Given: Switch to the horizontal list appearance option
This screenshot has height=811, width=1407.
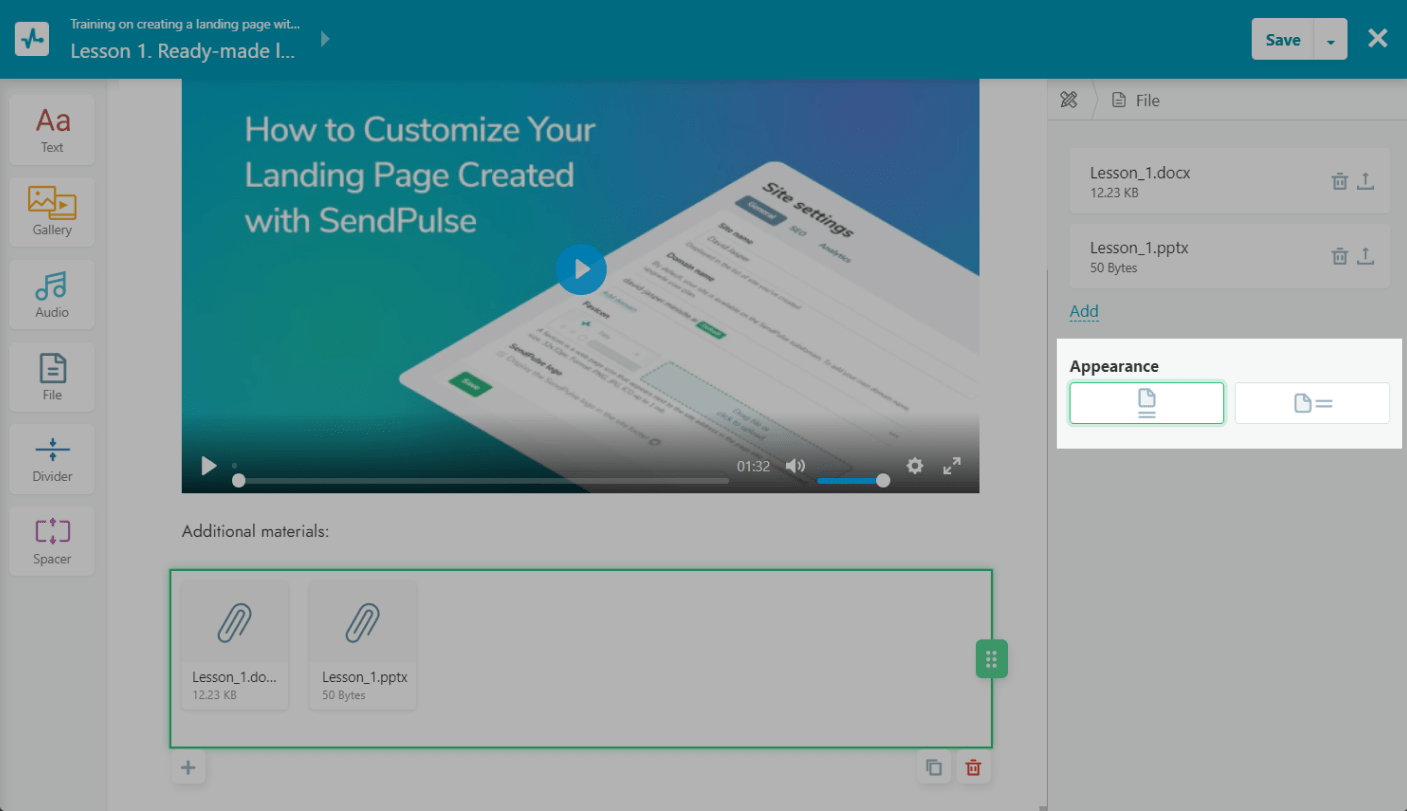Looking at the screenshot, I should tap(1312, 403).
